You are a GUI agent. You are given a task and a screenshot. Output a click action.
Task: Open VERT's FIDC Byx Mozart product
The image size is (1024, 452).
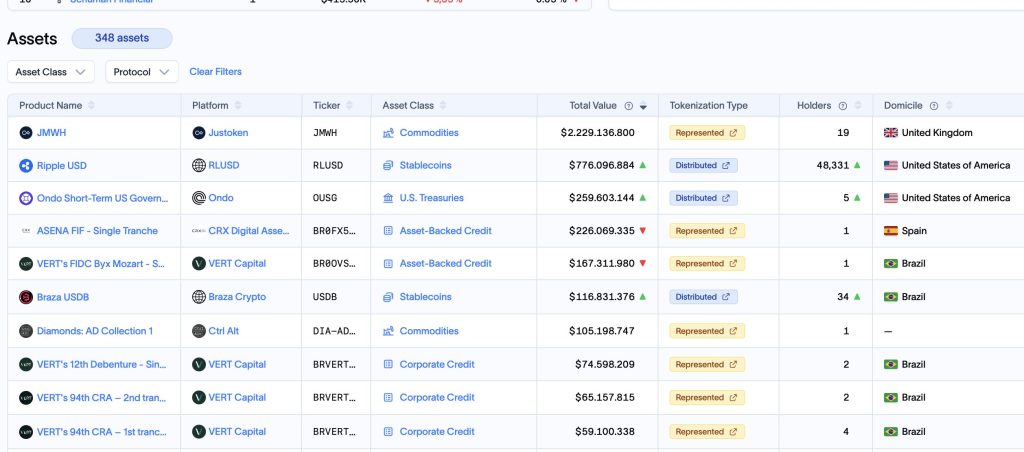pos(101,264)
